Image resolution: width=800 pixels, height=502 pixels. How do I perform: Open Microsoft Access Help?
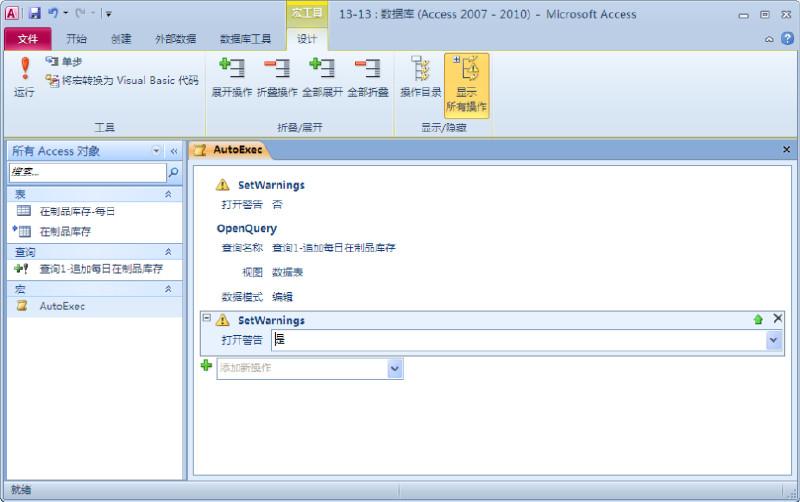click(x=787, y=39)
